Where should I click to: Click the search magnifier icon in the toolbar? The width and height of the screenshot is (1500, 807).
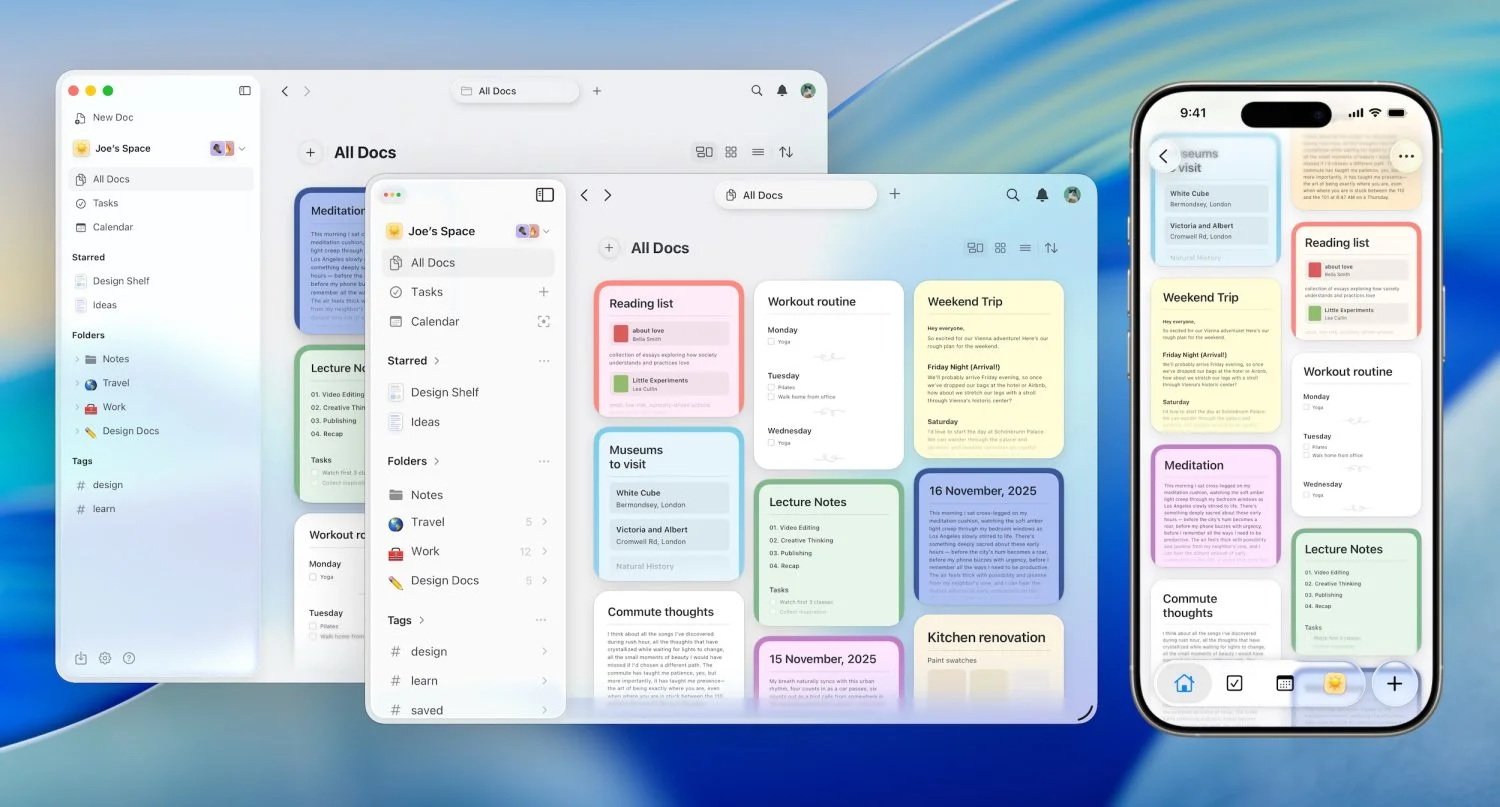[1012, 194]
